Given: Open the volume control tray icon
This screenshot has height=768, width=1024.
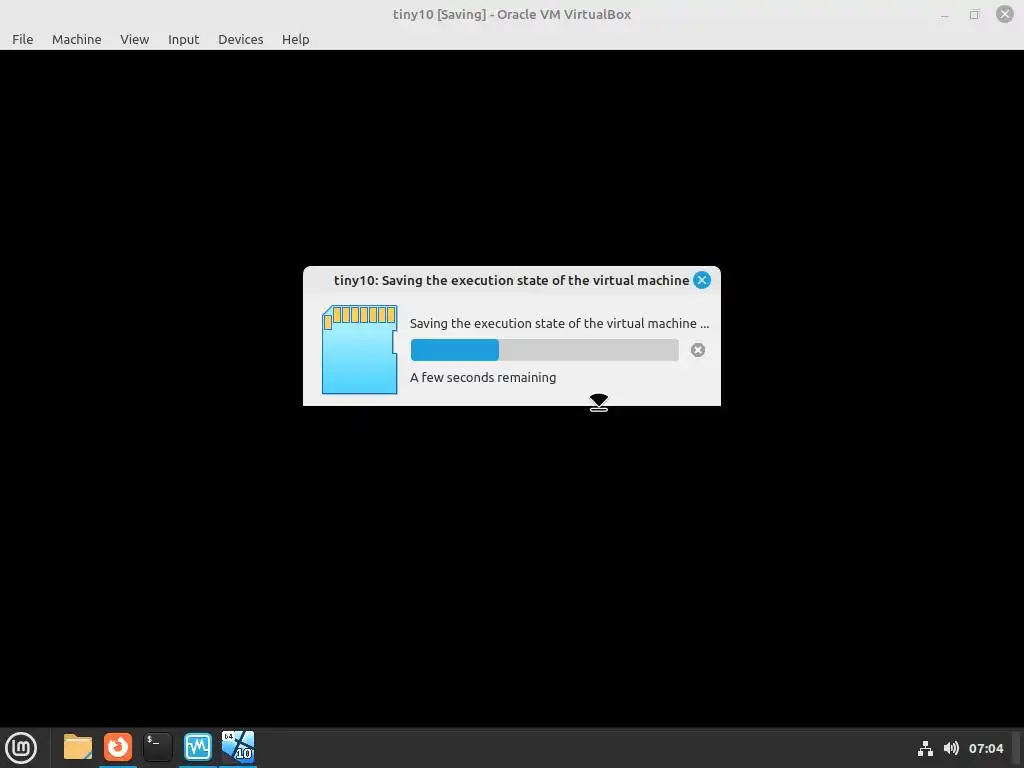Looking at the screenshot, I should (x=951, y=748).
